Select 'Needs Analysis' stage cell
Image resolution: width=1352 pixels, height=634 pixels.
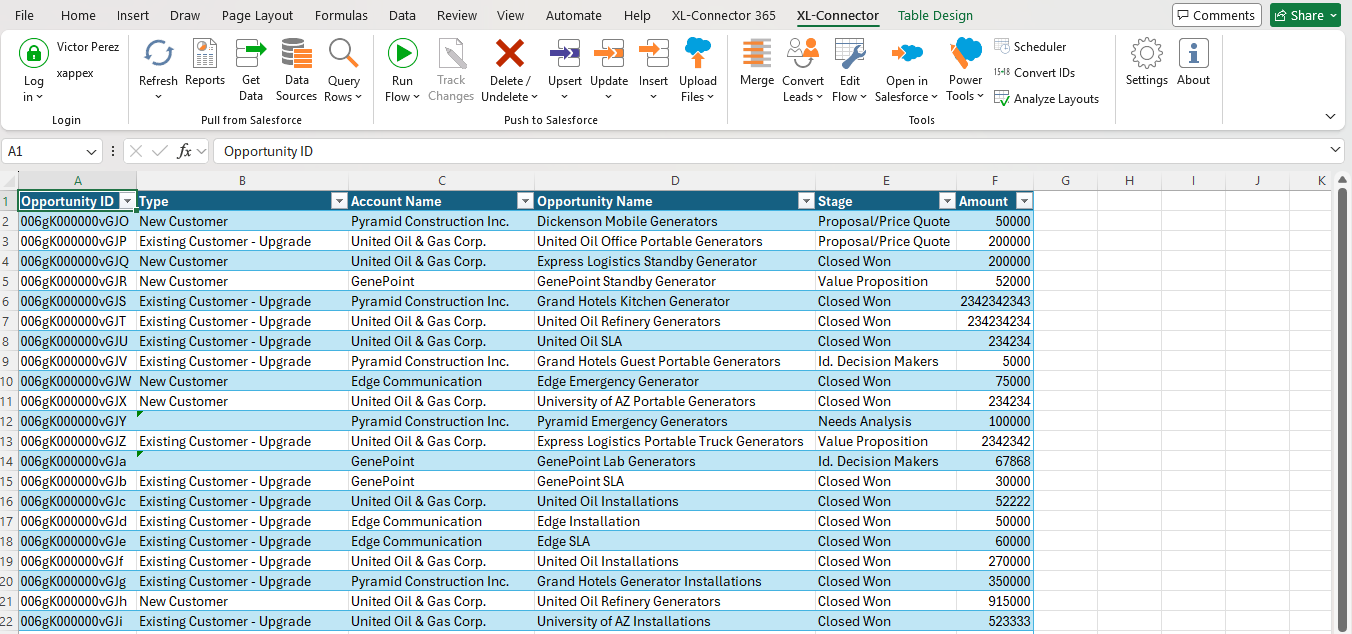point(886,421)
